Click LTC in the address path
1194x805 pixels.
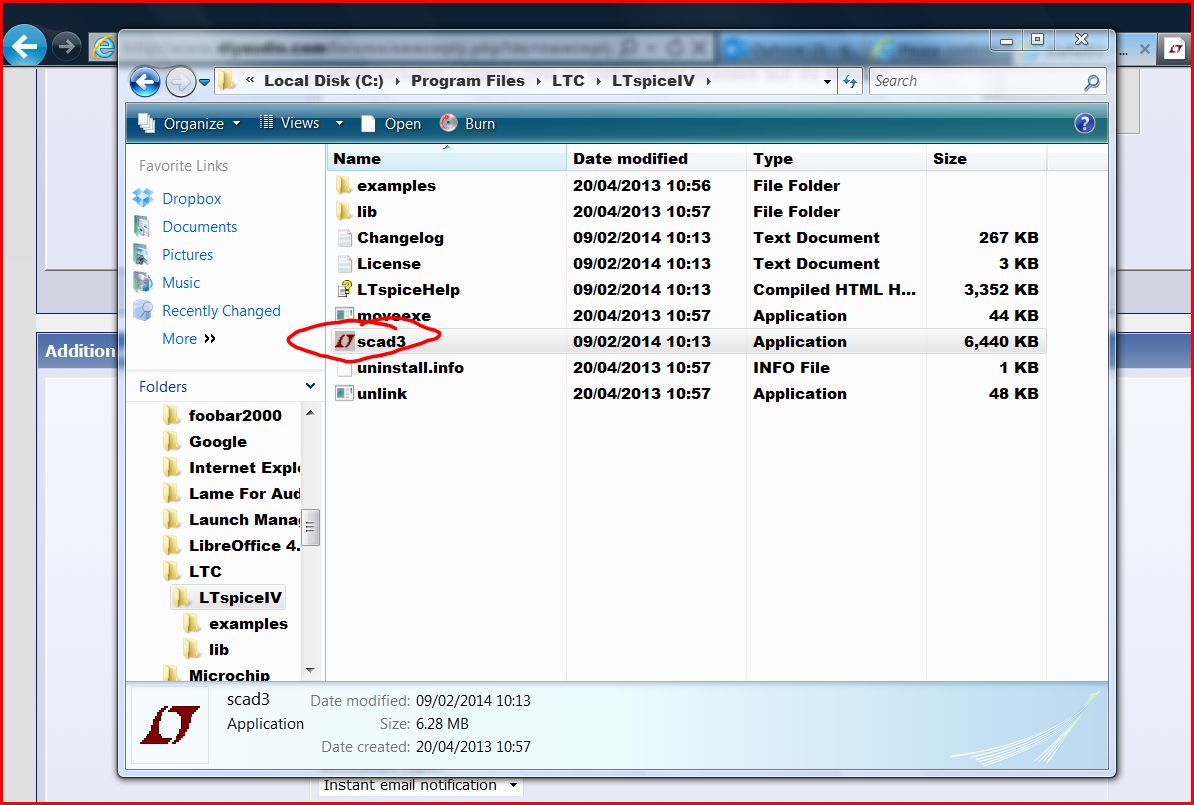click(x=568, y=81)
